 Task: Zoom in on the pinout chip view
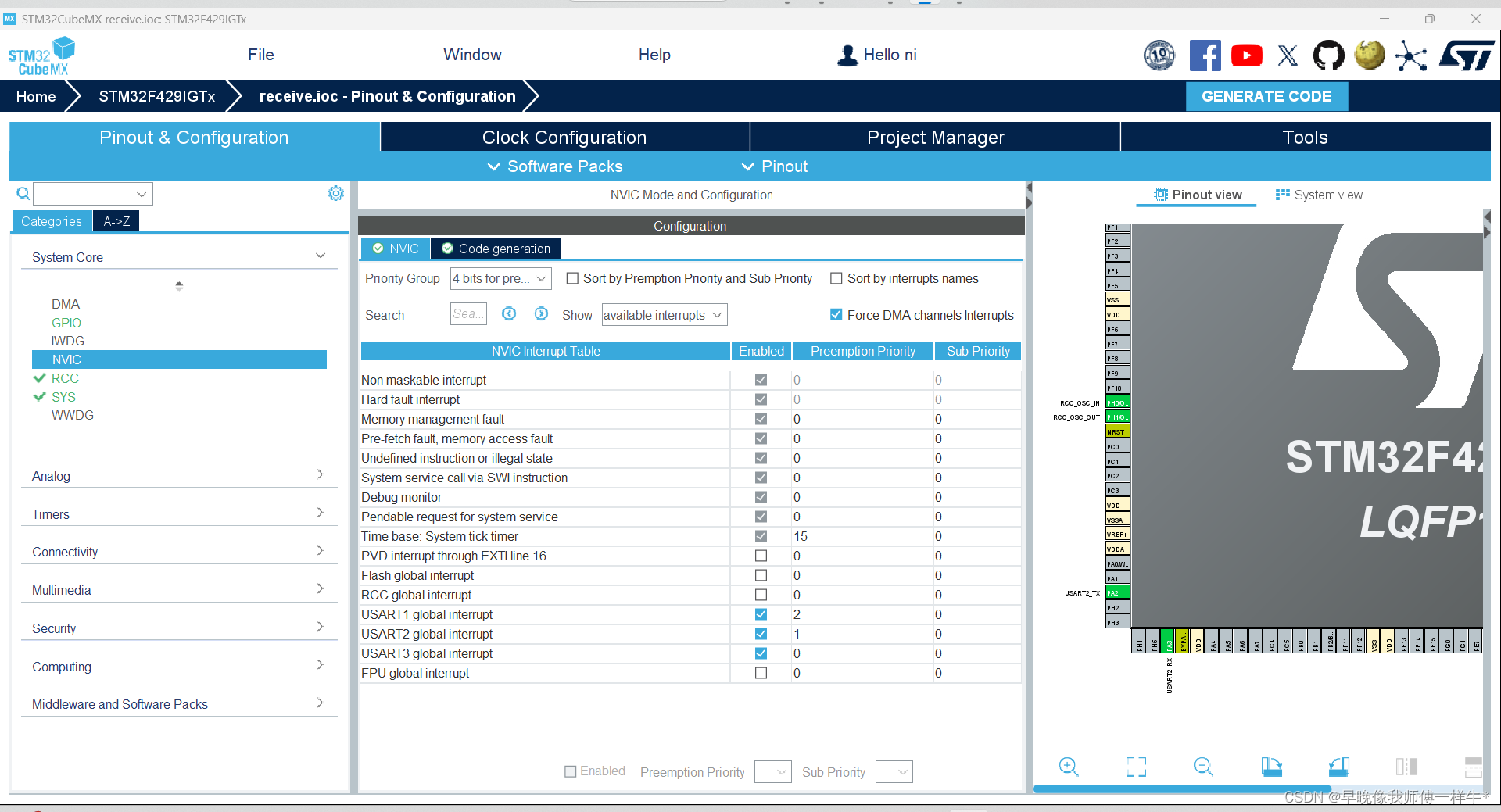coord(1069,767)
